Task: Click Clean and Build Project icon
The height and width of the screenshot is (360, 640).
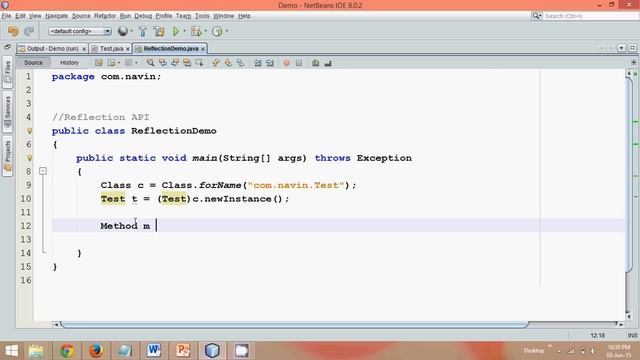Action: tap(159, 31)
